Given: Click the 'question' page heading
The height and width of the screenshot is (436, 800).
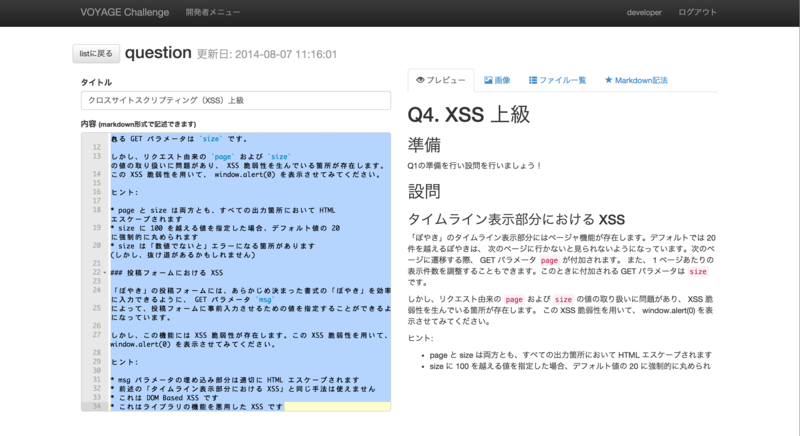Looking at the screenshot, I should tap(158, 53).
